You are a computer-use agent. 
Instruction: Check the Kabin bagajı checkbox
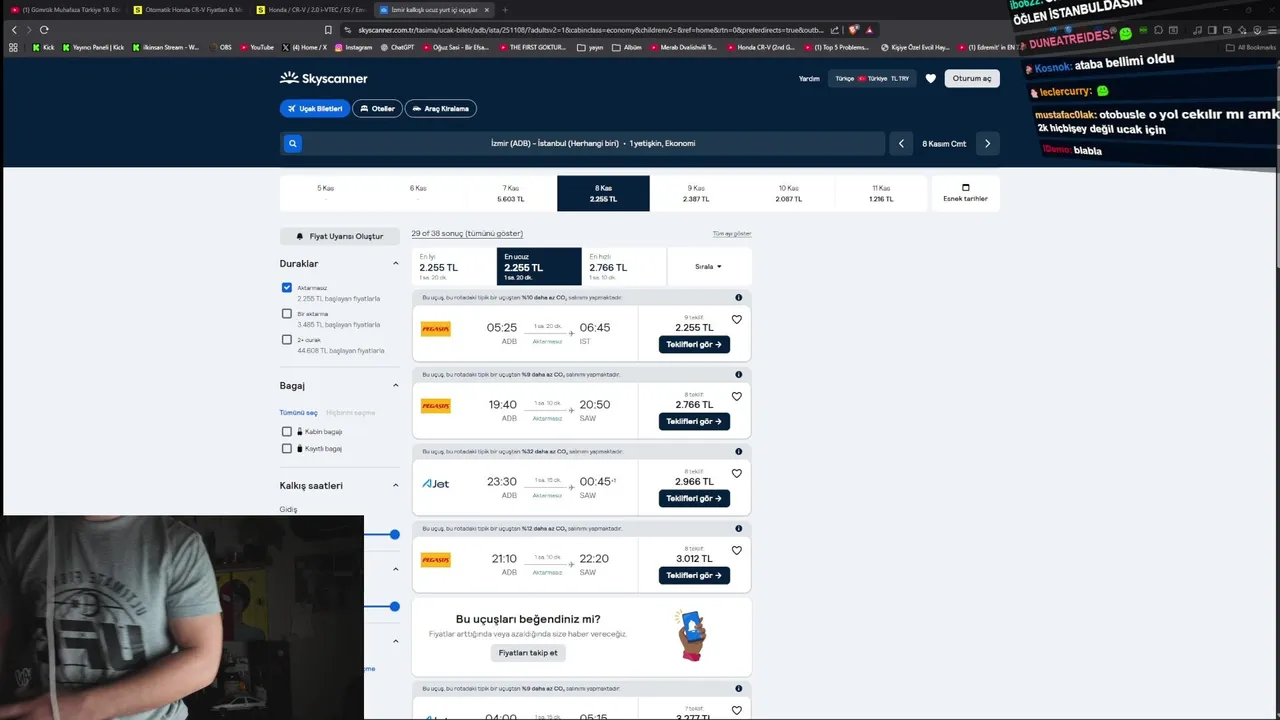287,432
